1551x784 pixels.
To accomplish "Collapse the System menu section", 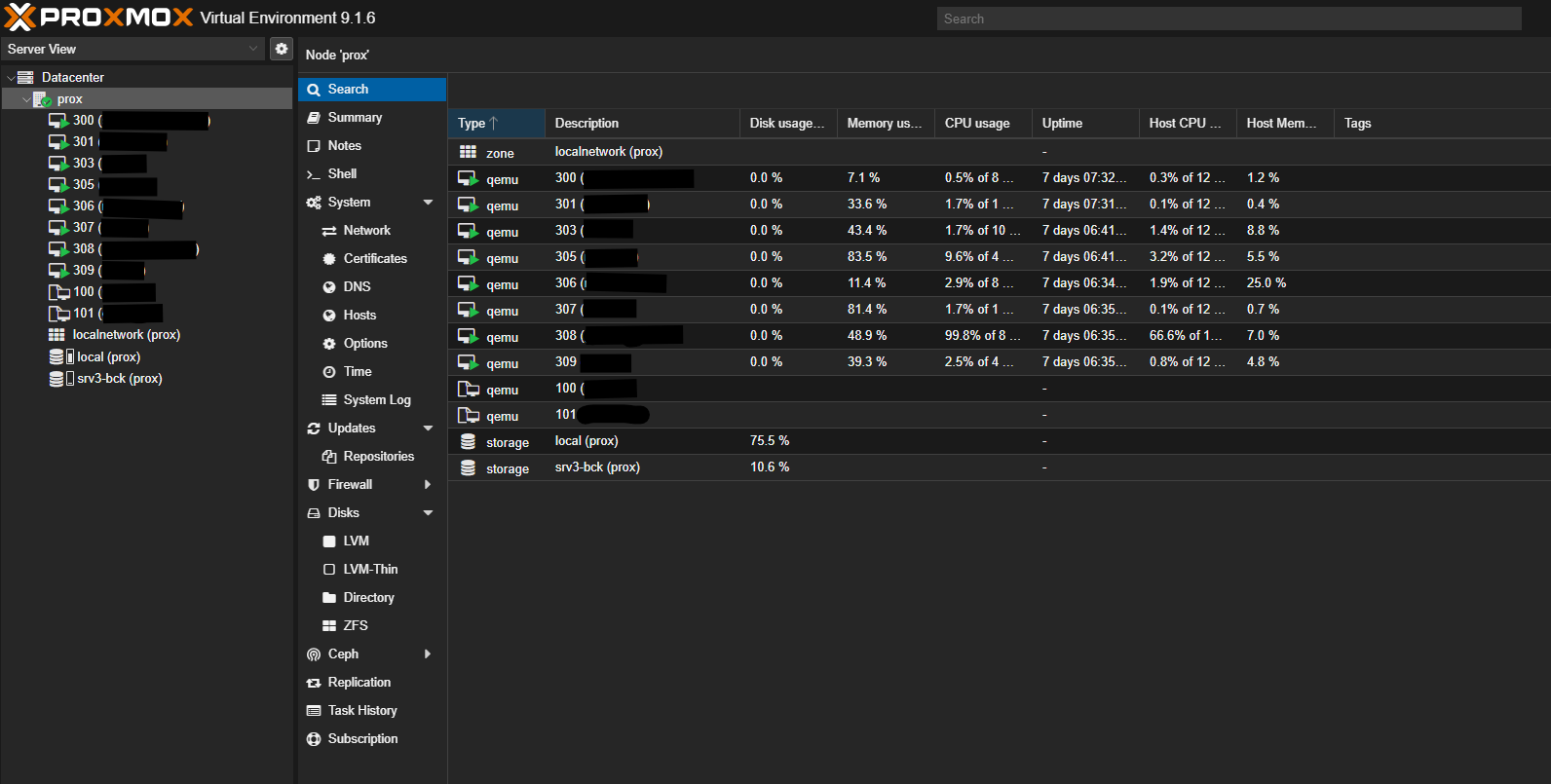I will [428, 203].
